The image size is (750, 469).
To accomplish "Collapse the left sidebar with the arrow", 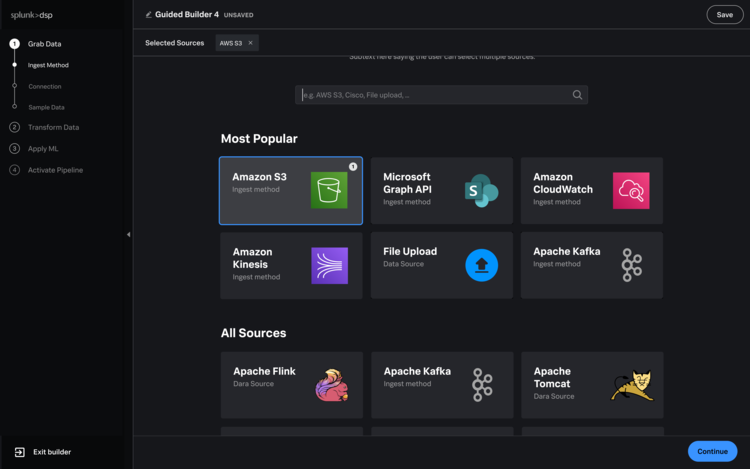I will click(x=128, y=234).
